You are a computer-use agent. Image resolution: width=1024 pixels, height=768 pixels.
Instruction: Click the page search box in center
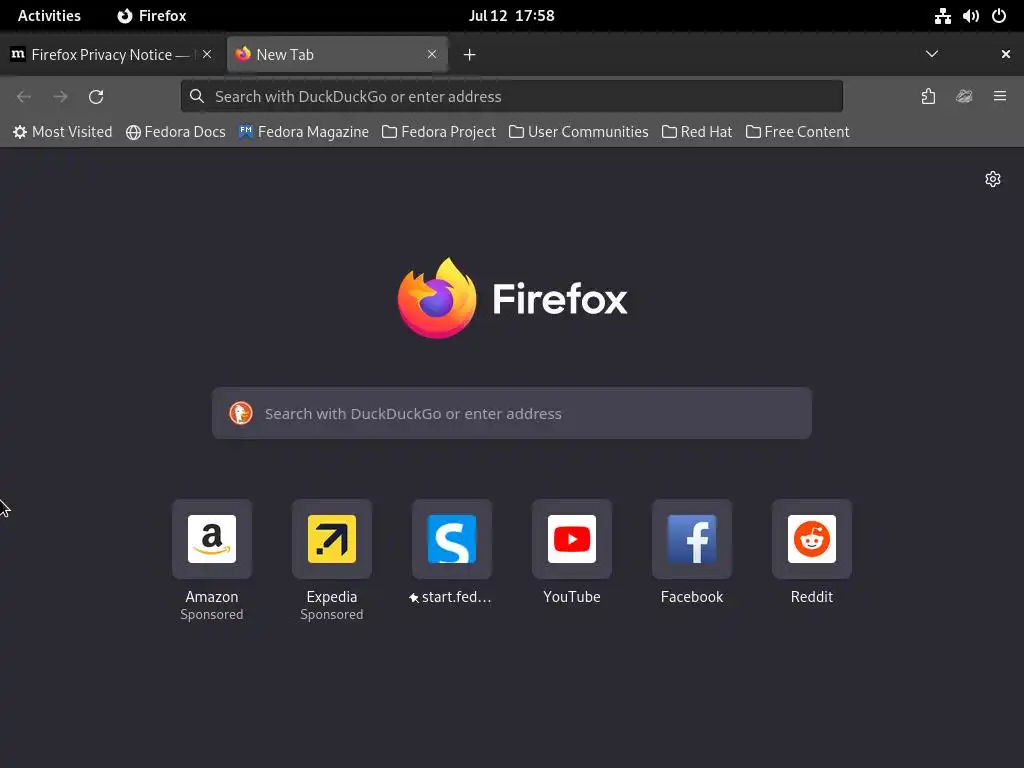[x=511, y=413]
